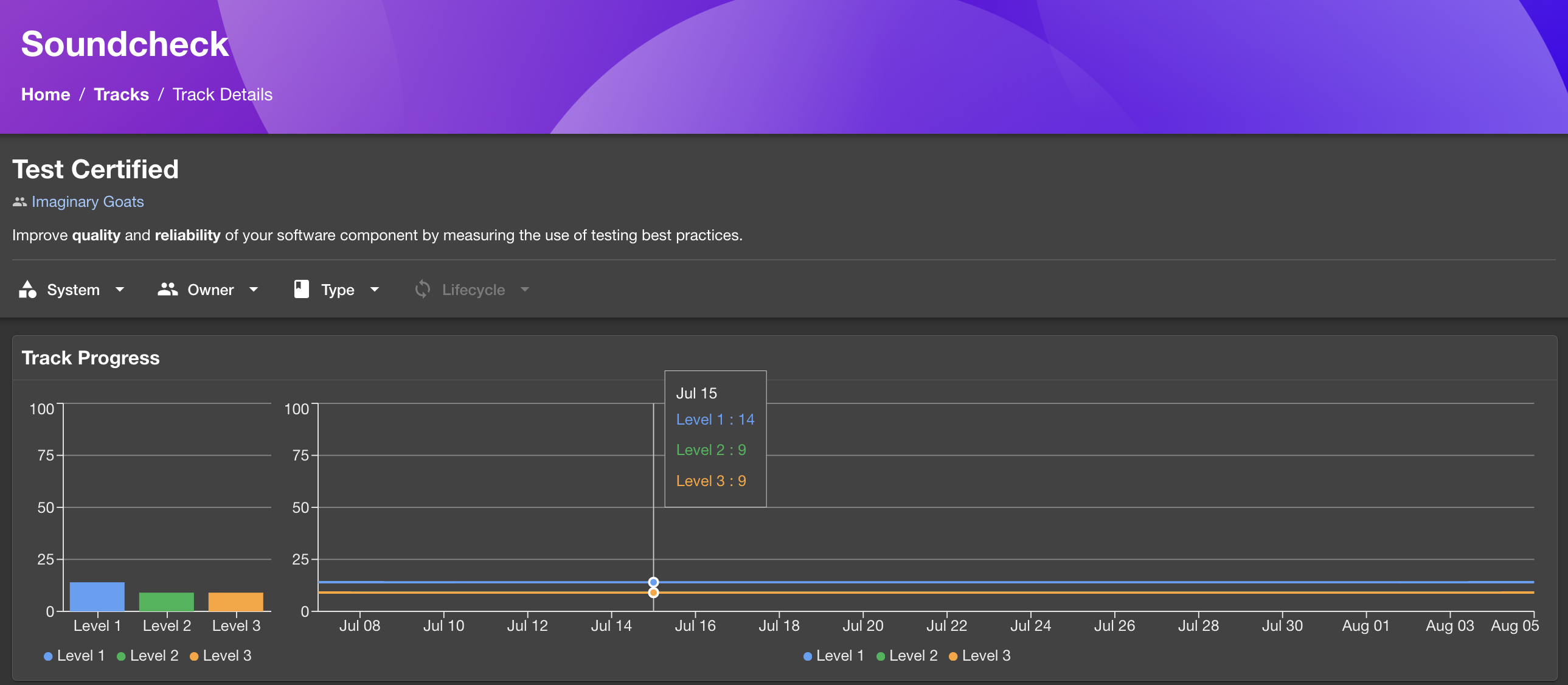
Task: Open the Owner filter label
Action: [210, 290]
